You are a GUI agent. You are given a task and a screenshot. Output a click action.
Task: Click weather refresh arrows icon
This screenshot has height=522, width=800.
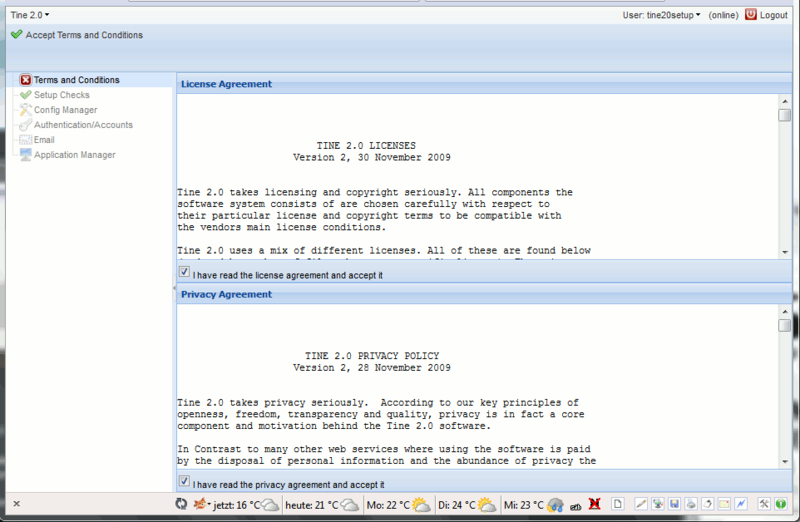click(181, 504)
